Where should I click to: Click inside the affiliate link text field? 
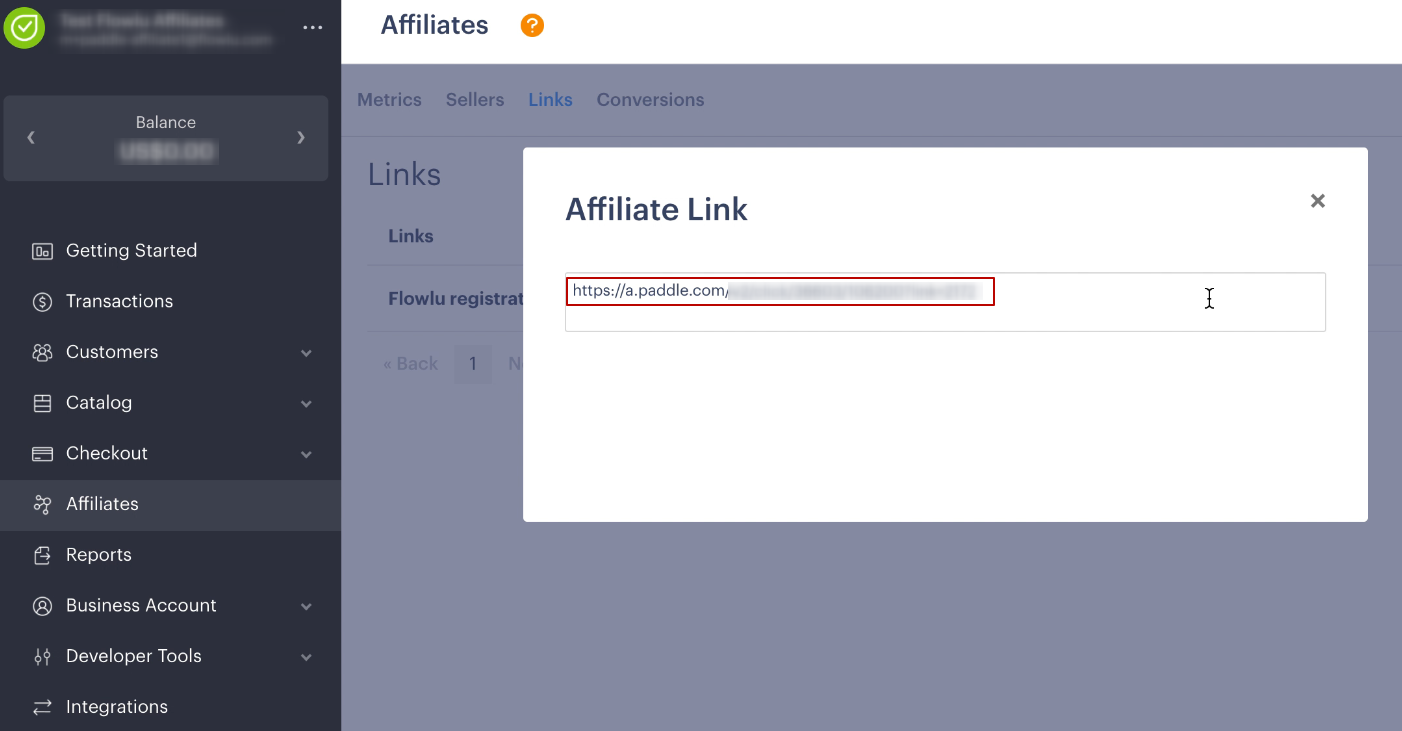point(945,302)
